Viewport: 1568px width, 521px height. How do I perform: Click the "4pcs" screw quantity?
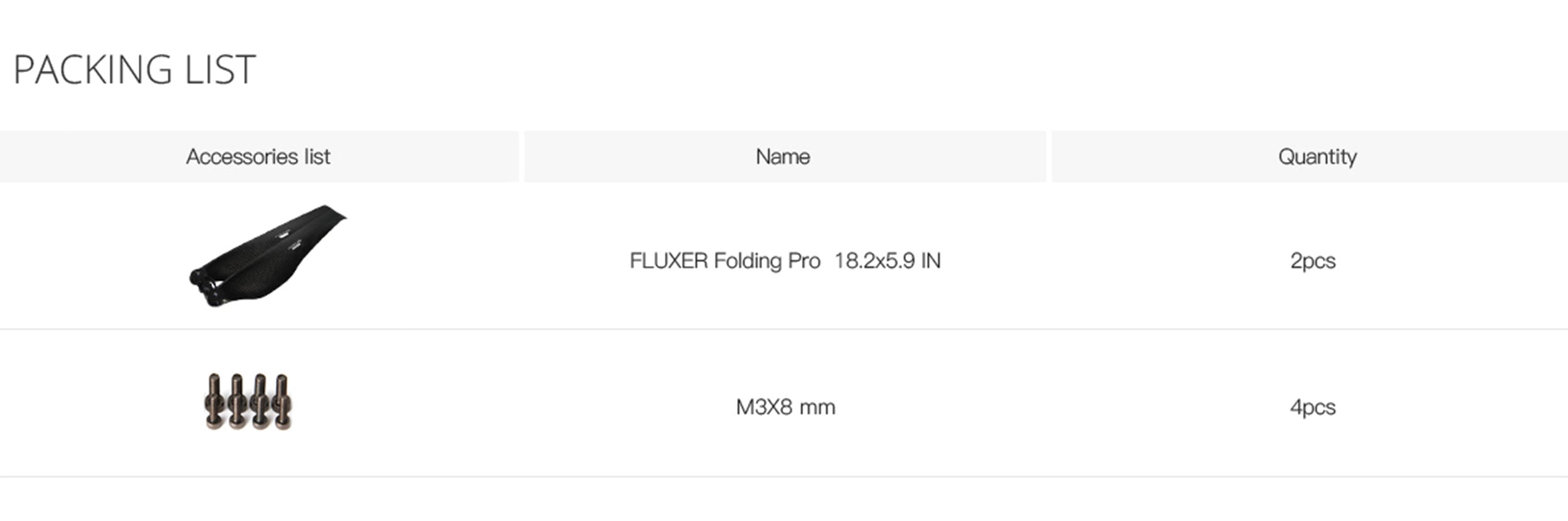click(x=1313, y=408)
